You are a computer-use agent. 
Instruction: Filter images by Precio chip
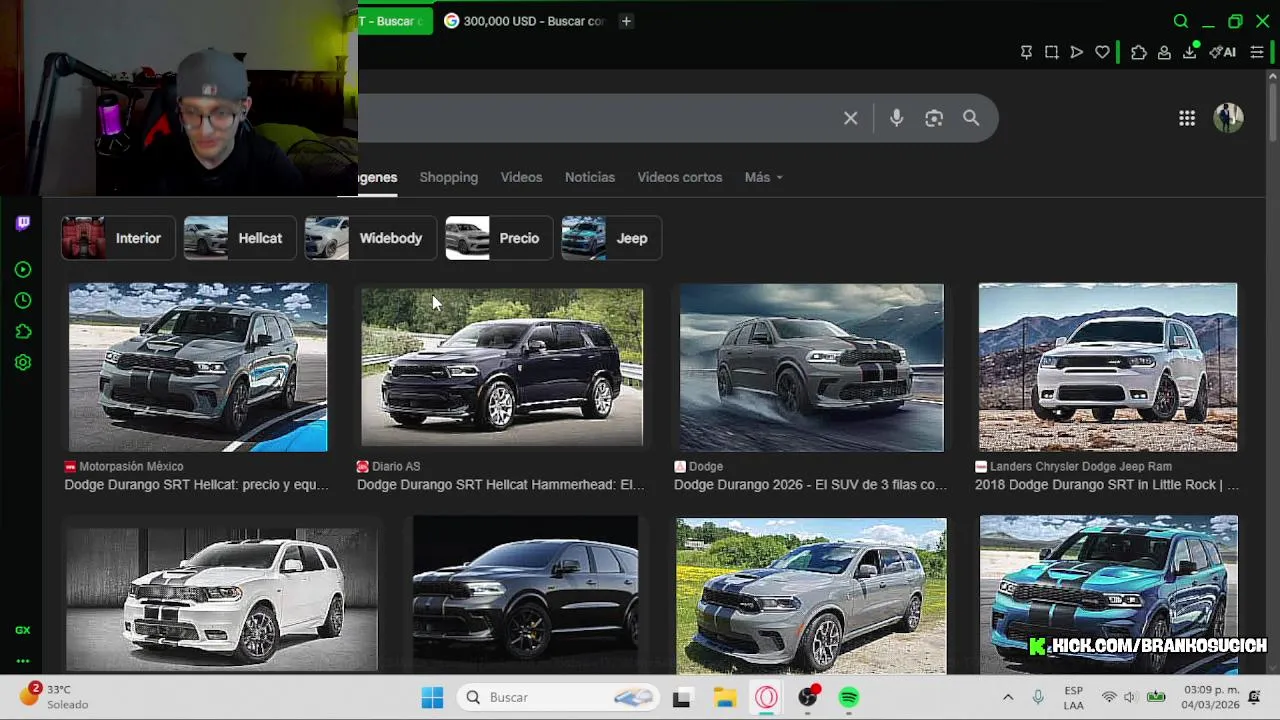click(499, 238)
